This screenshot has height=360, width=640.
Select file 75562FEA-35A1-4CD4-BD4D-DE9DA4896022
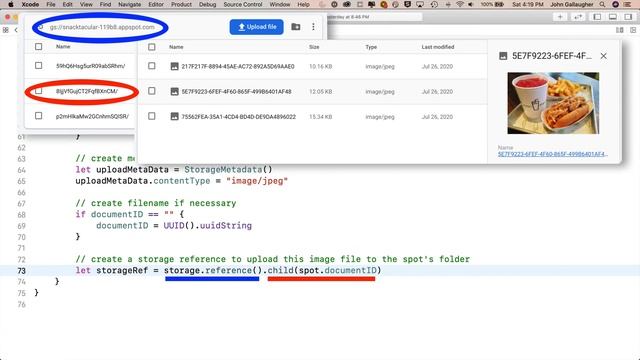pos(238,117)
